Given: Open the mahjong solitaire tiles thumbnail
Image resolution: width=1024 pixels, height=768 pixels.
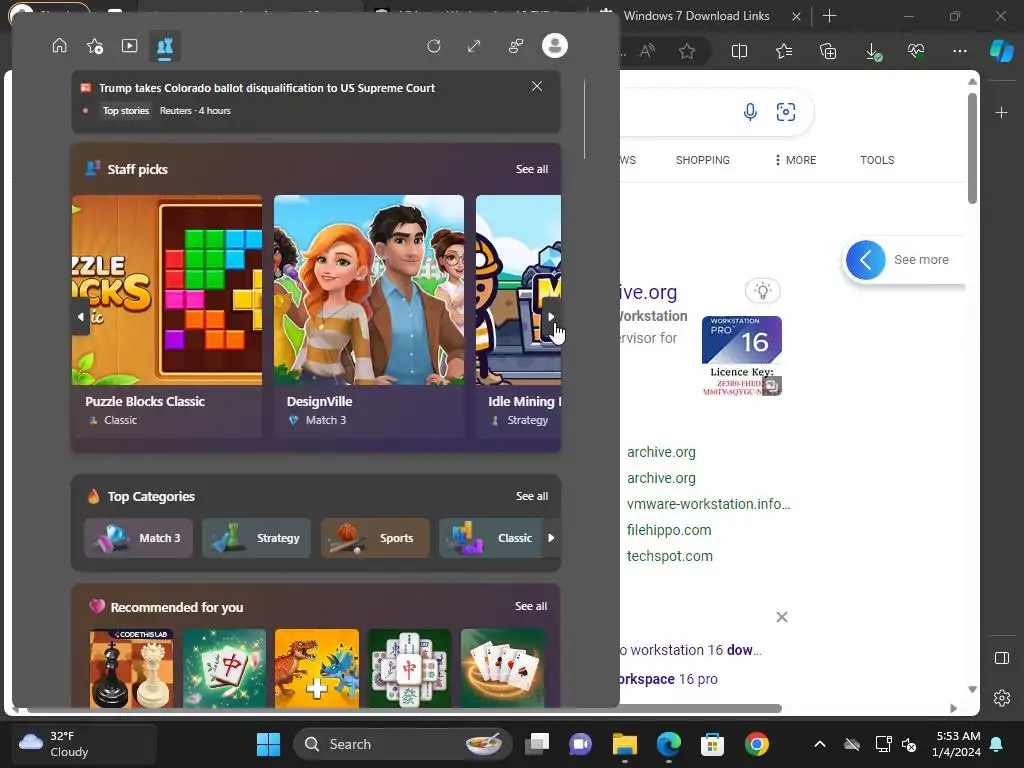Looking at the screenshot, I should pyautogui.click(x=409, y=668).
